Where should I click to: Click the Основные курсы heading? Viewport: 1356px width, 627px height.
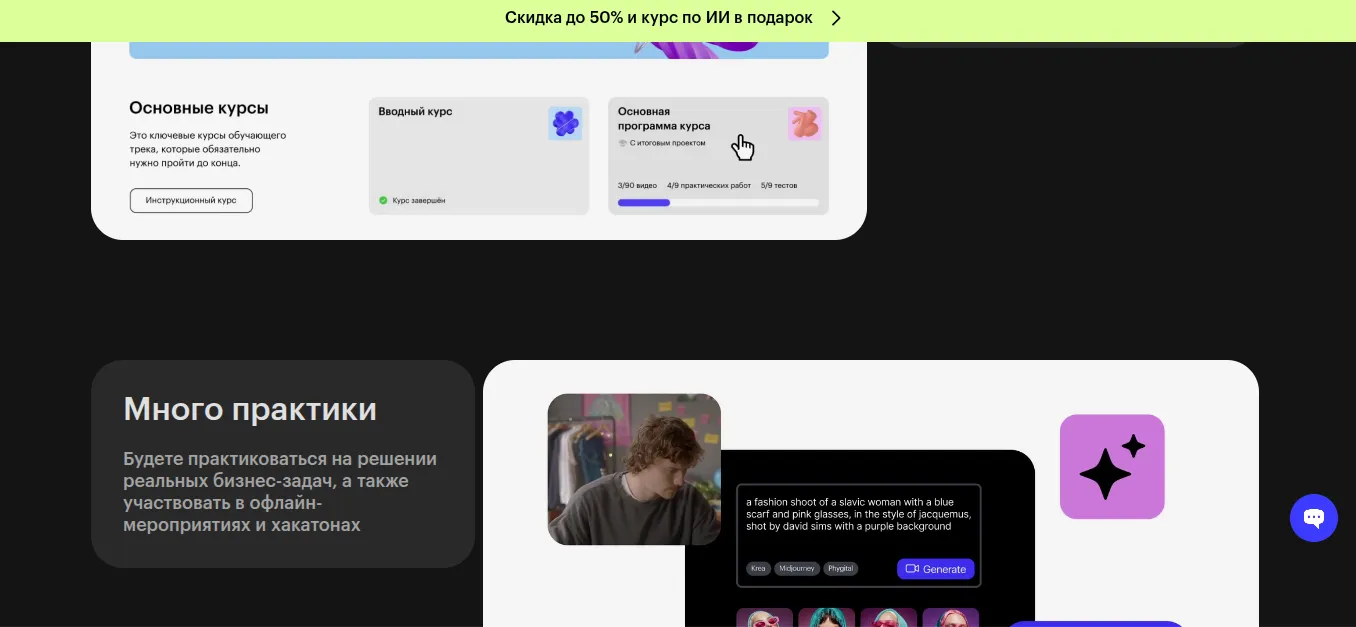coord(199,108)
